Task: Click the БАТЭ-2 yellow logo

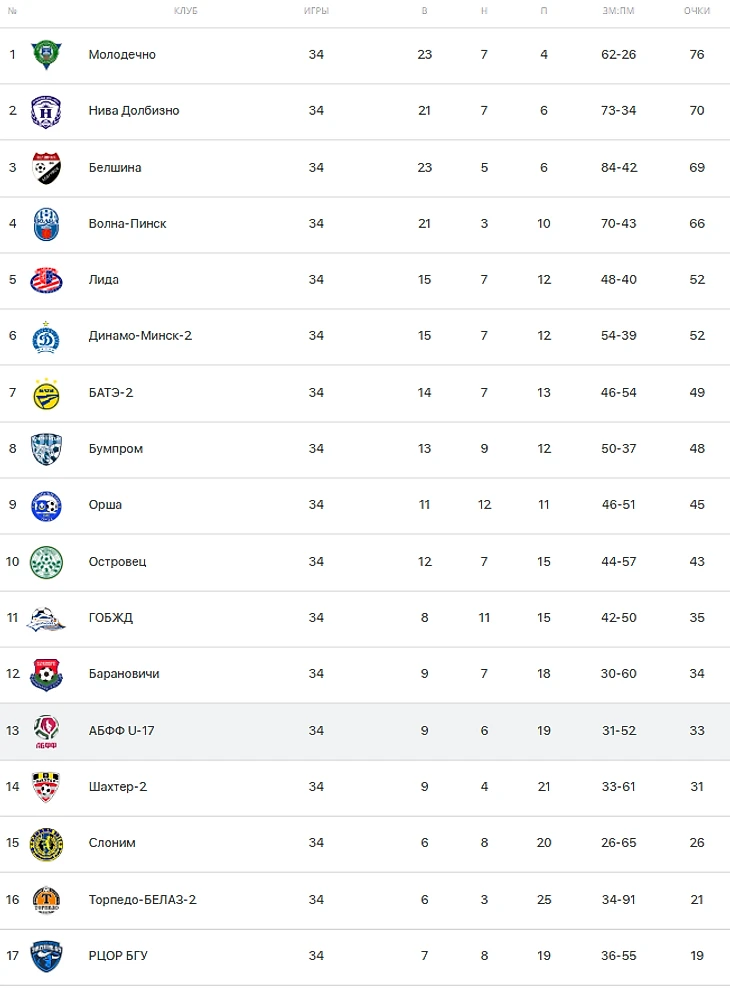Action: 46,393
